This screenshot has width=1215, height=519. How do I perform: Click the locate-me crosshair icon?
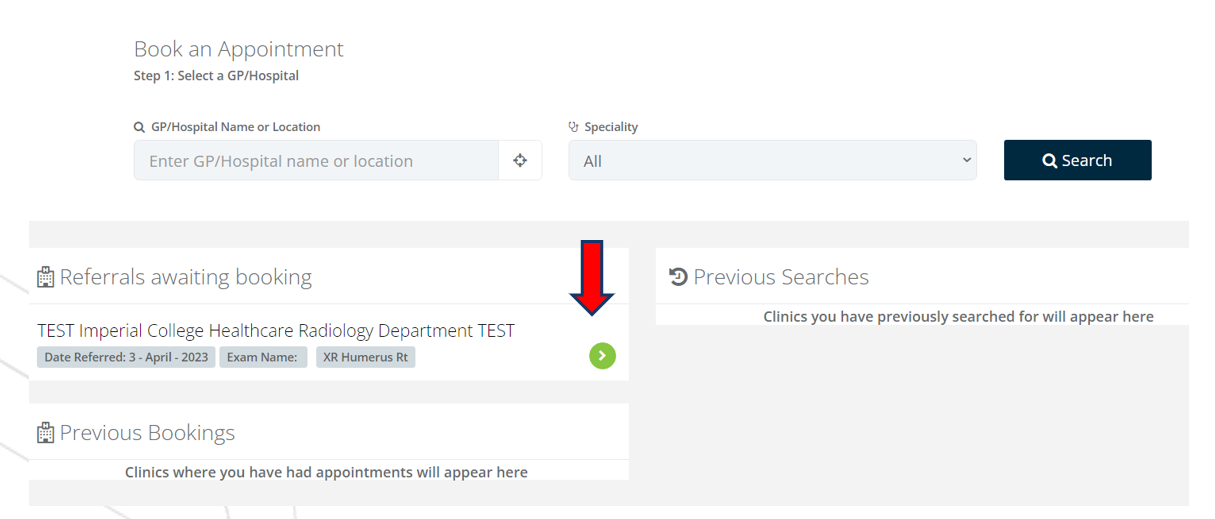(520, 160)
